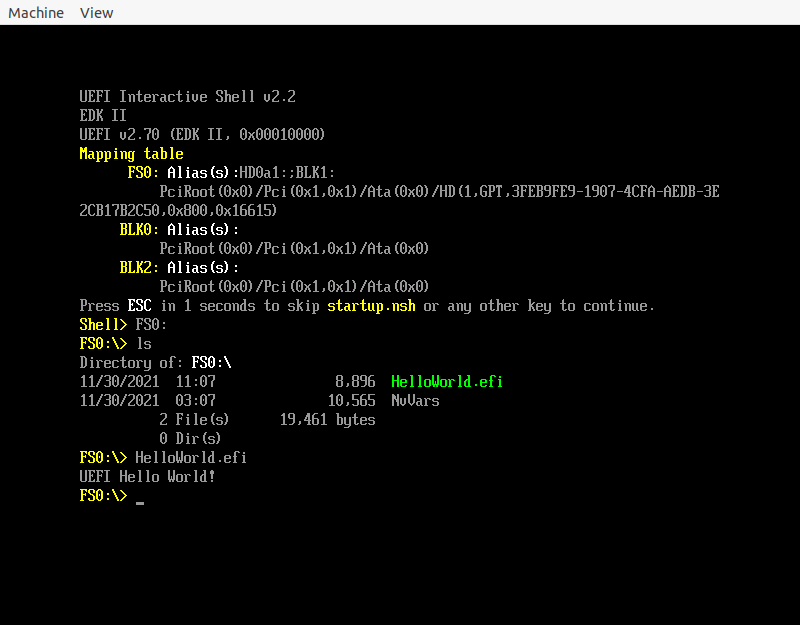This screenshot has height=625, width=800.
Task: Click the blinking cursor at the last prompt
Action: 140,503
